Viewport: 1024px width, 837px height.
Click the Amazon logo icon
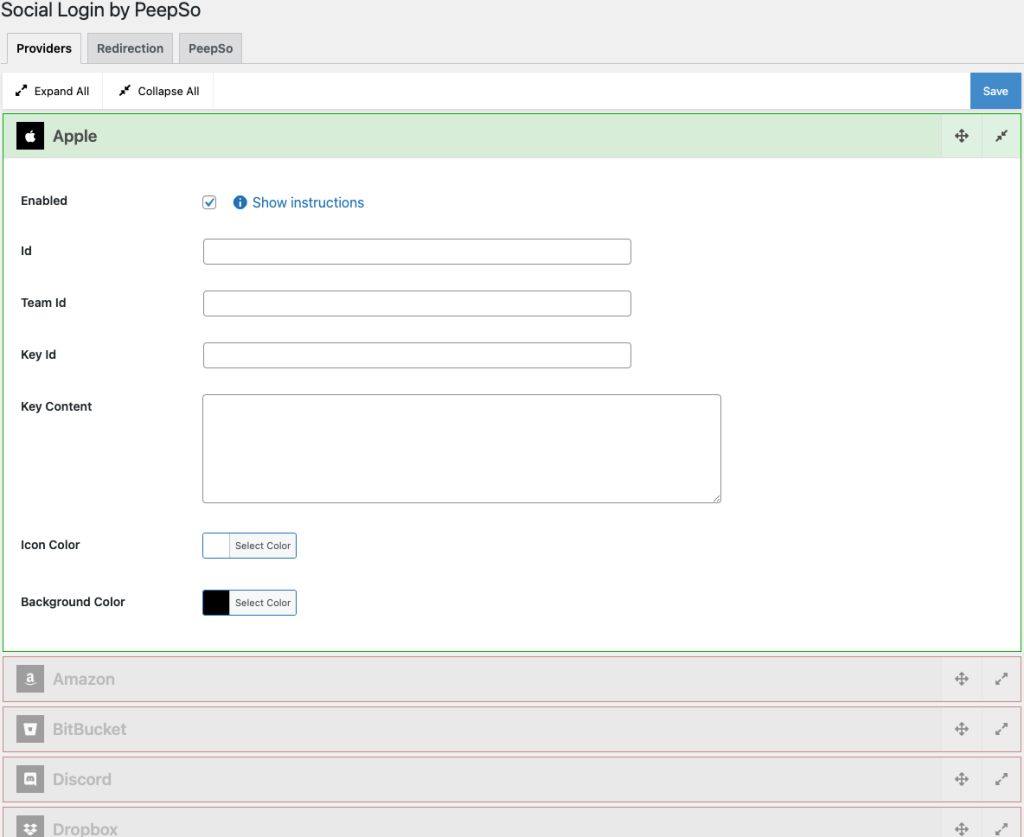point(30,679)
